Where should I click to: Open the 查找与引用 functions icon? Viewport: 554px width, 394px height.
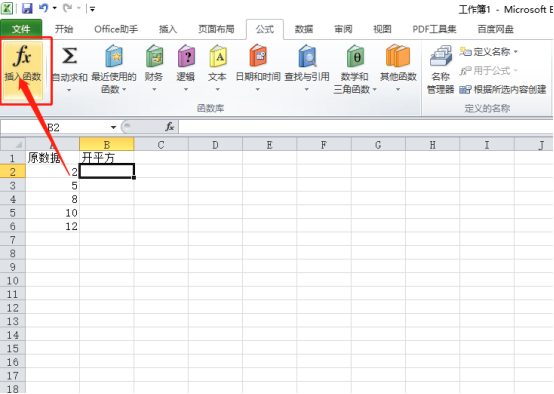(x=307, y=56)
